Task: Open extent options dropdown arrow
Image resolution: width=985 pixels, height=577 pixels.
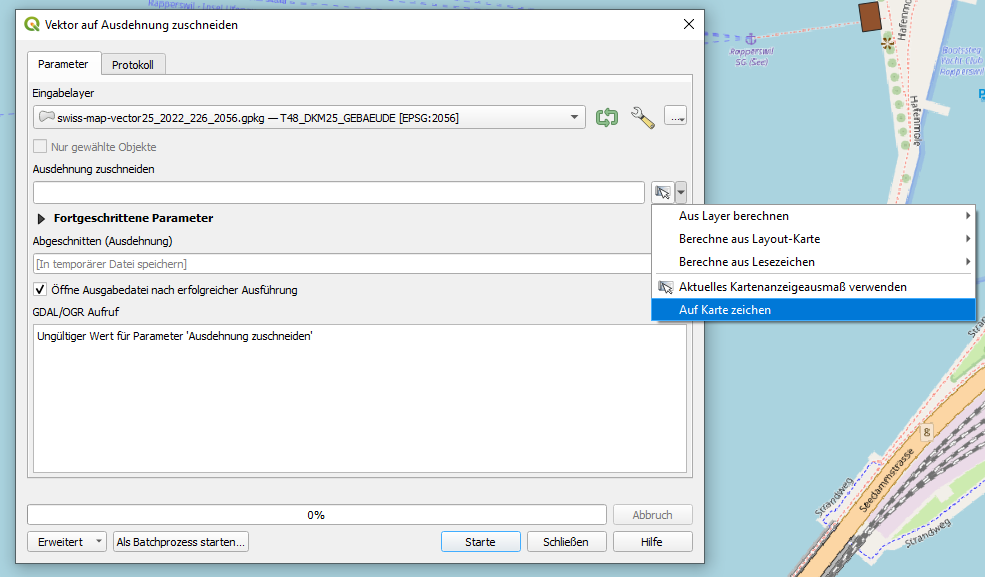Action: (x=682, y=192)
